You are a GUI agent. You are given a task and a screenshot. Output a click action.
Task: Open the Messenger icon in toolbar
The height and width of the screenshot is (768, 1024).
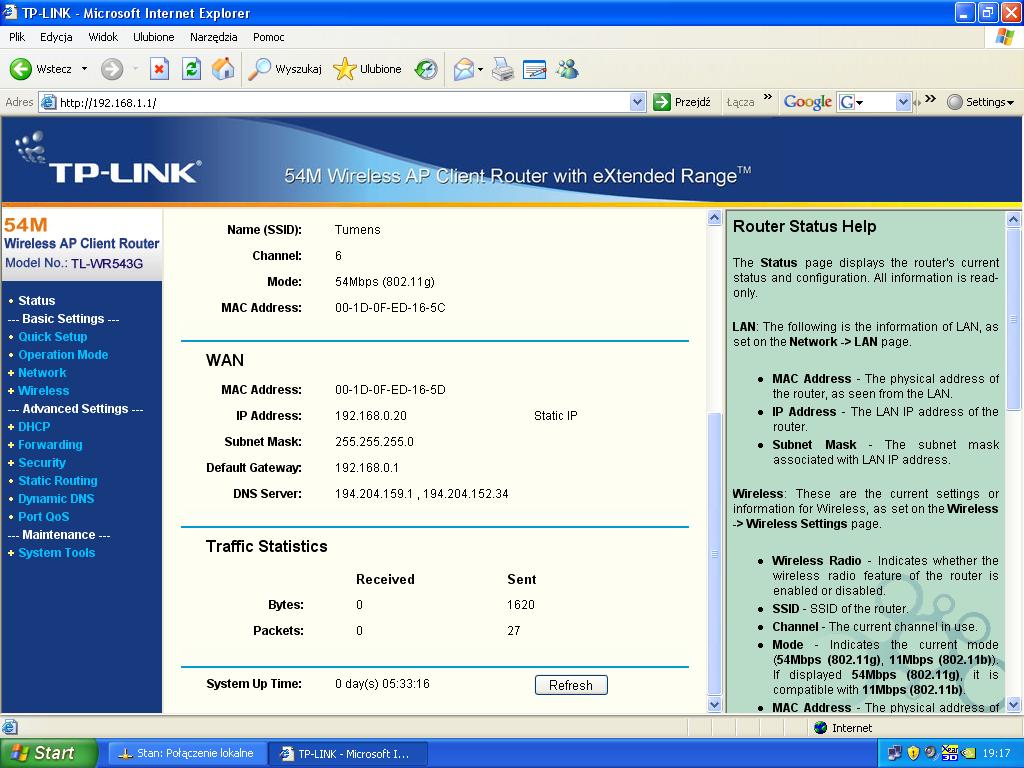[567, 69]
